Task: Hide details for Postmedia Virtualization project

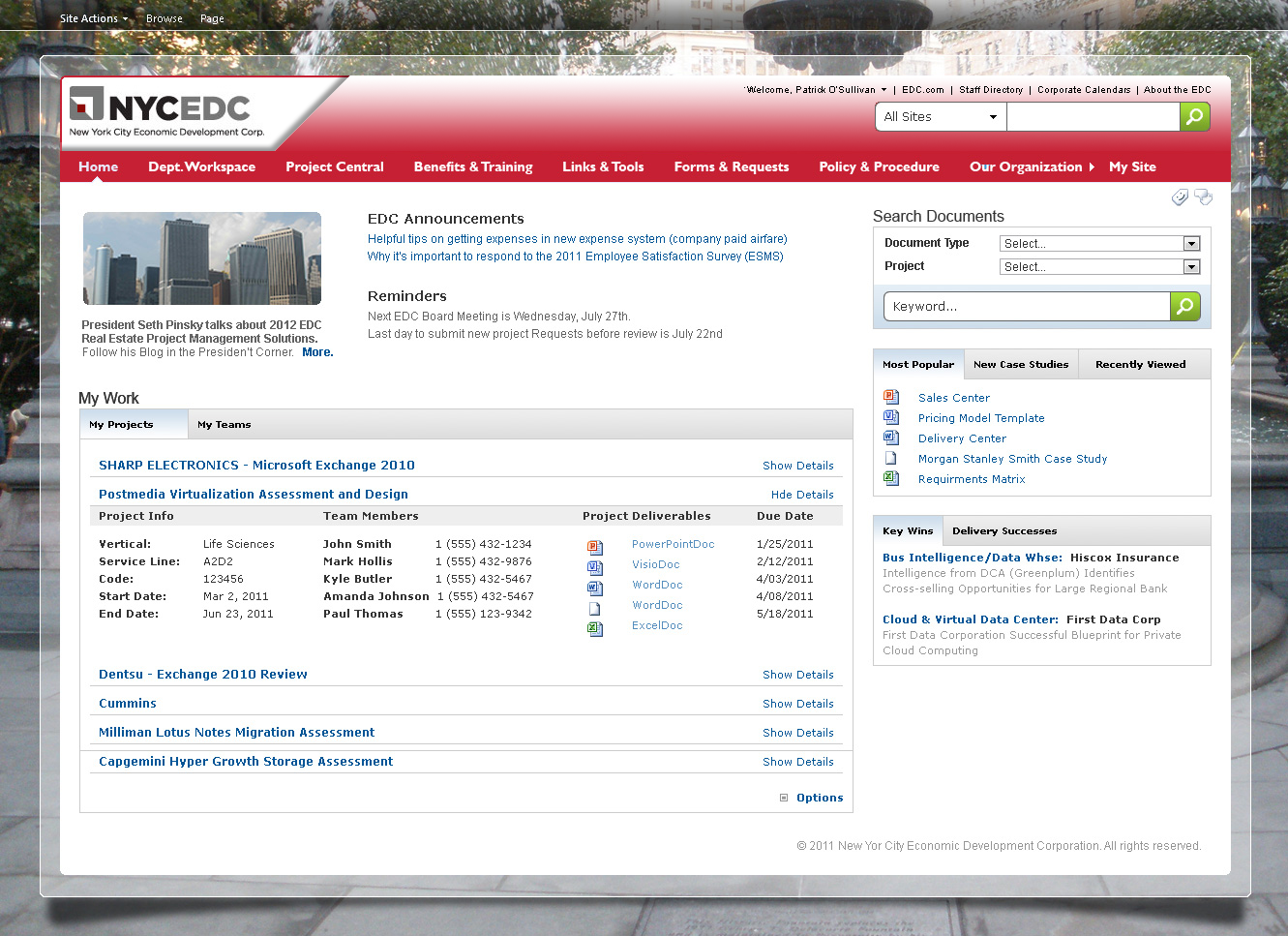Action: pyautogui.click(x=802, y=495)
